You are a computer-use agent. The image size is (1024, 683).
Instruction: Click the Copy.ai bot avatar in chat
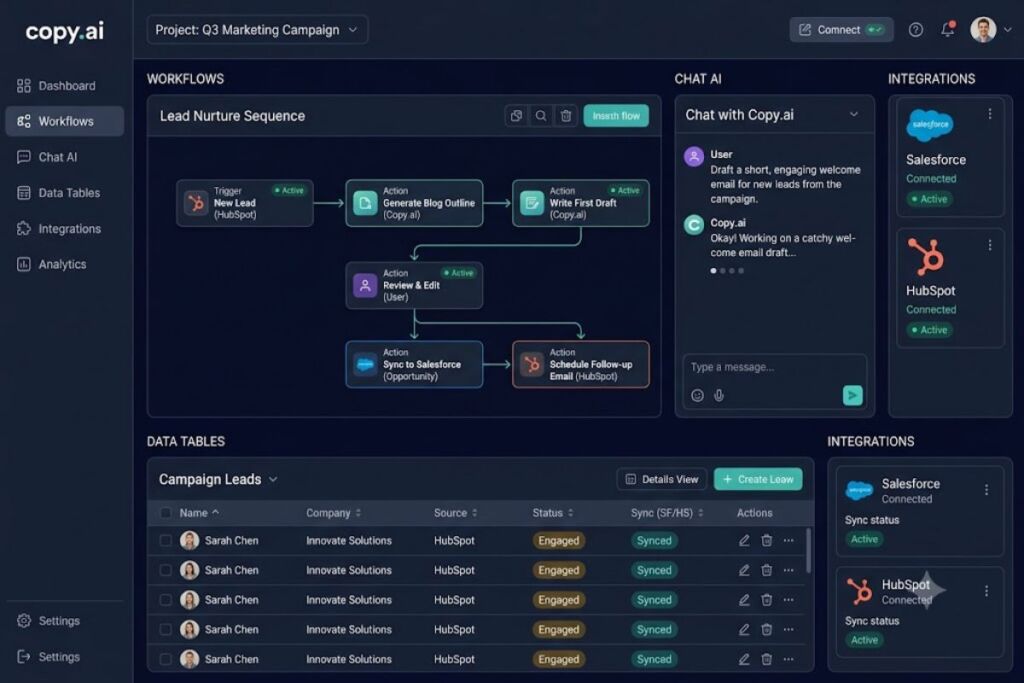(694, 225)
